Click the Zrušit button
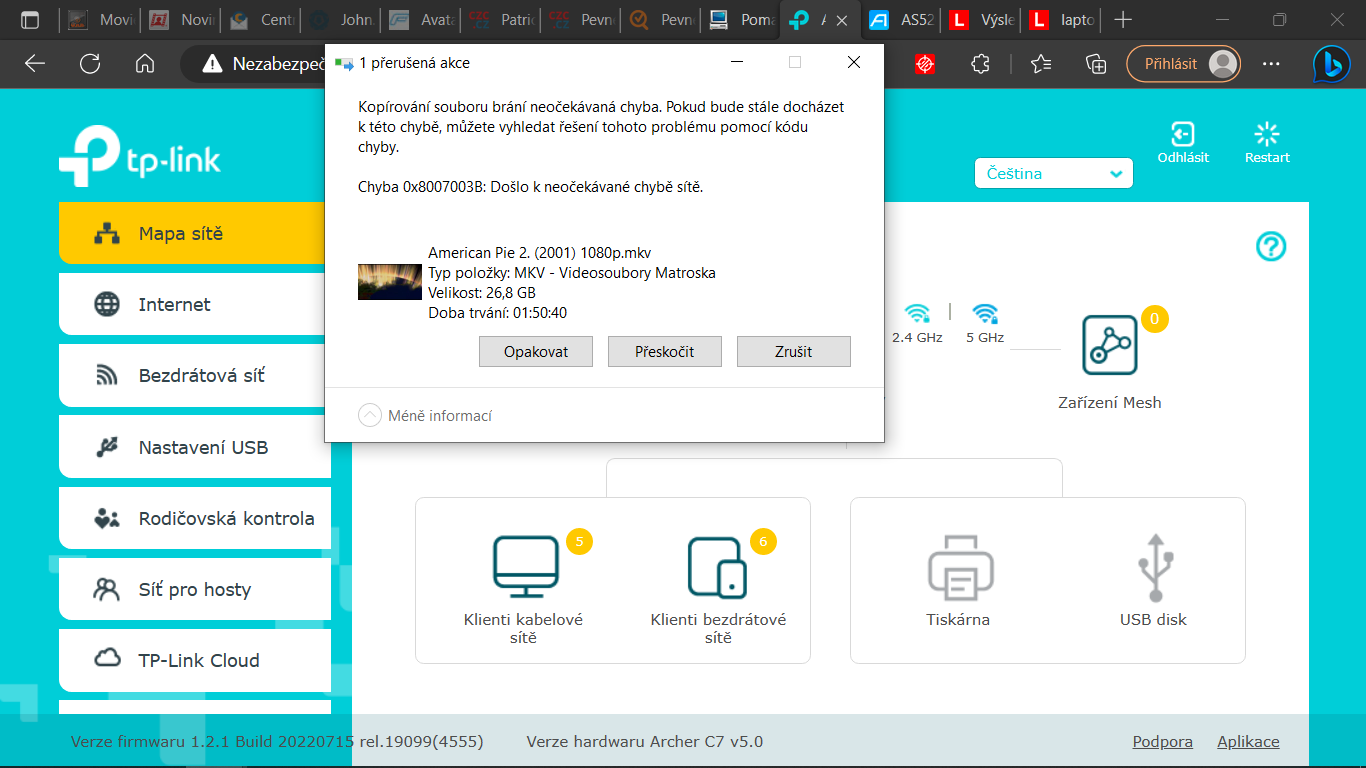 793,352
